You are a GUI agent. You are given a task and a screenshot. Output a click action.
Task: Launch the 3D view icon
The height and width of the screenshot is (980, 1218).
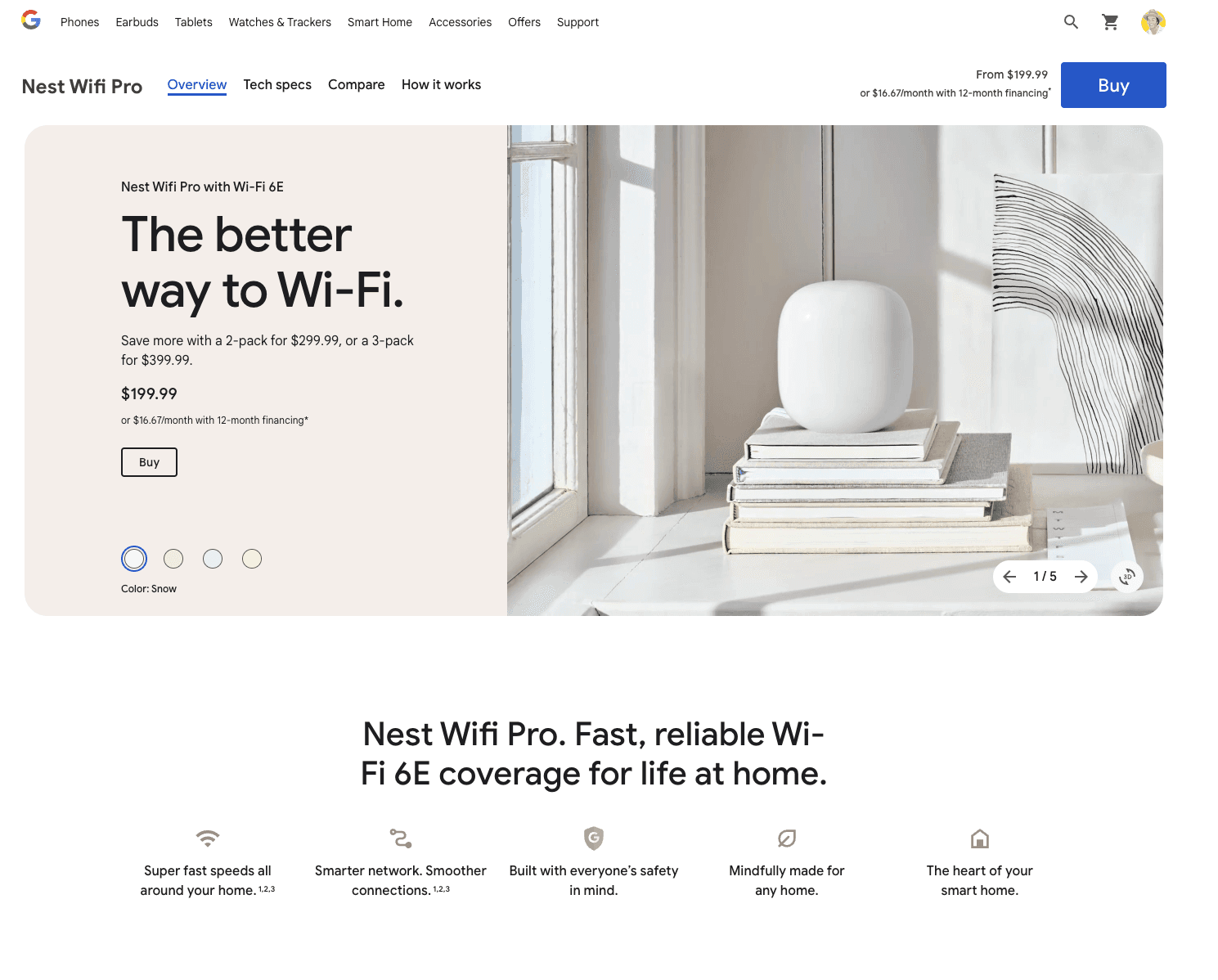coord(1127,577)
